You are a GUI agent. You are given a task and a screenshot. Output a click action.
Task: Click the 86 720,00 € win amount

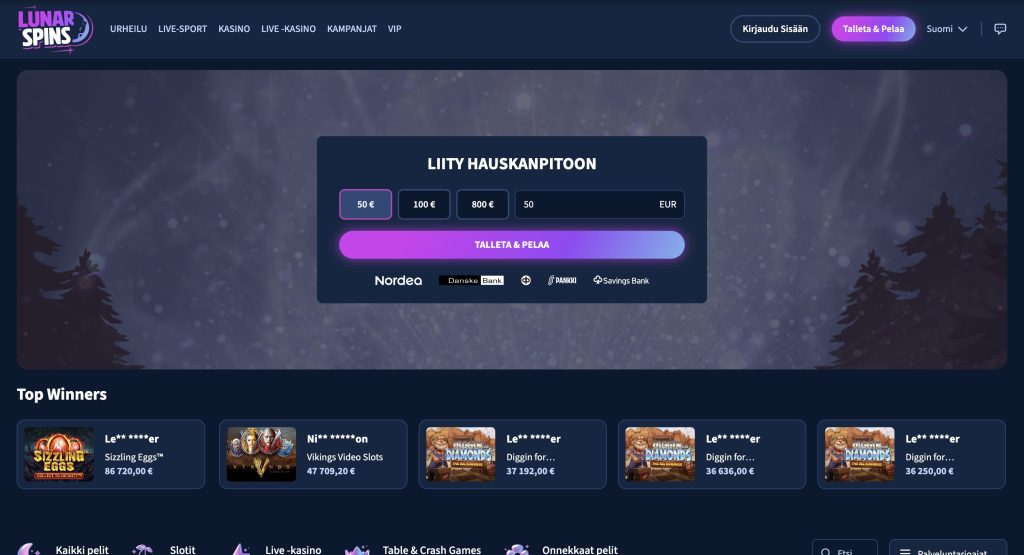(129, 471)
